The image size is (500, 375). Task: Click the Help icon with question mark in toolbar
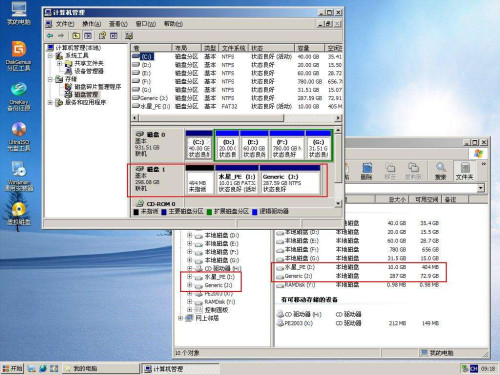[102, 35]
